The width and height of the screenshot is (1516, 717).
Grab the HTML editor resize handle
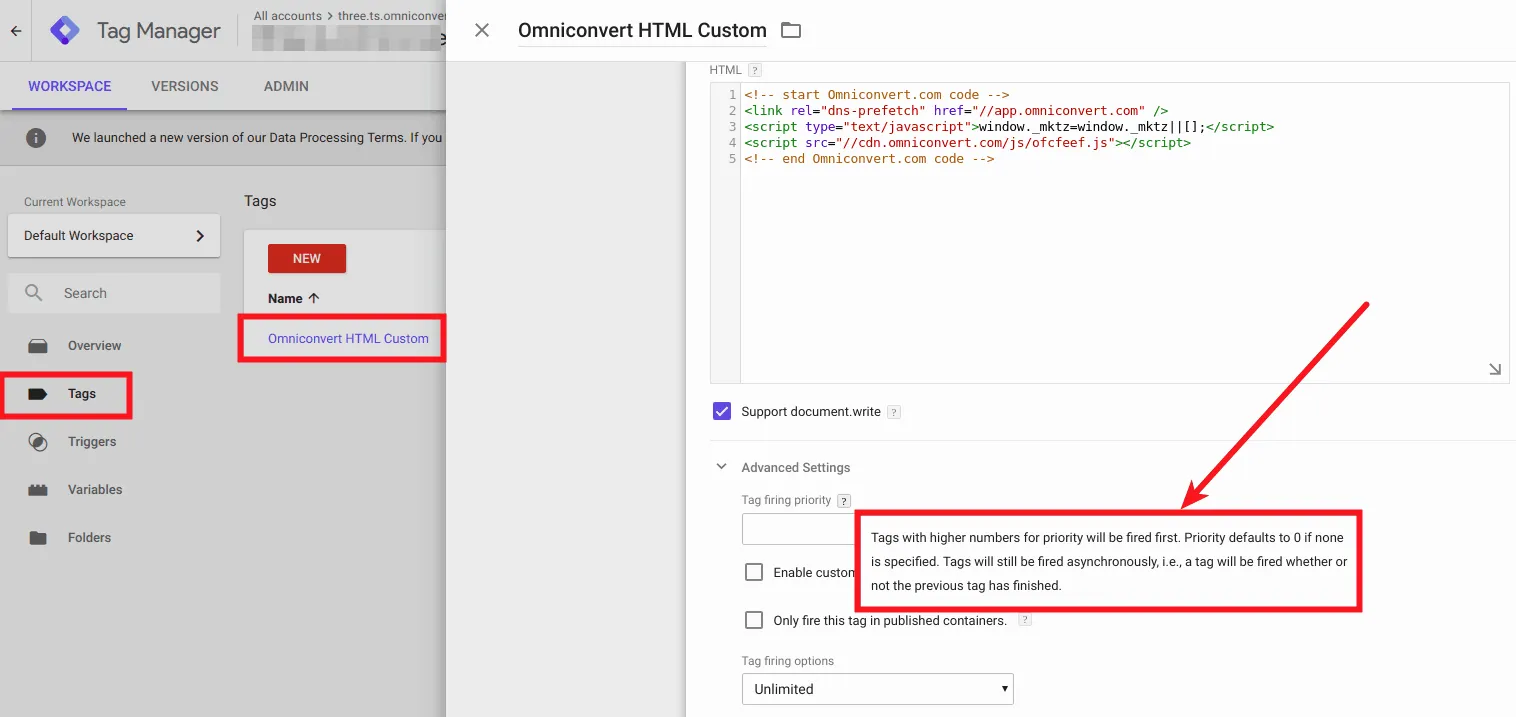pyautogui.click(x=1495, y=369)
